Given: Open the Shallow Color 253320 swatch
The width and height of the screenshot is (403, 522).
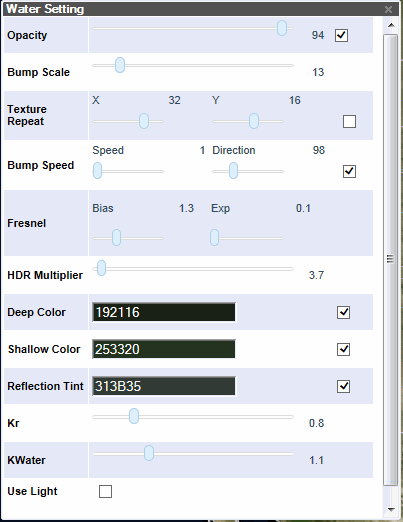Looking at the screenshot, I should tap(164, 349).
